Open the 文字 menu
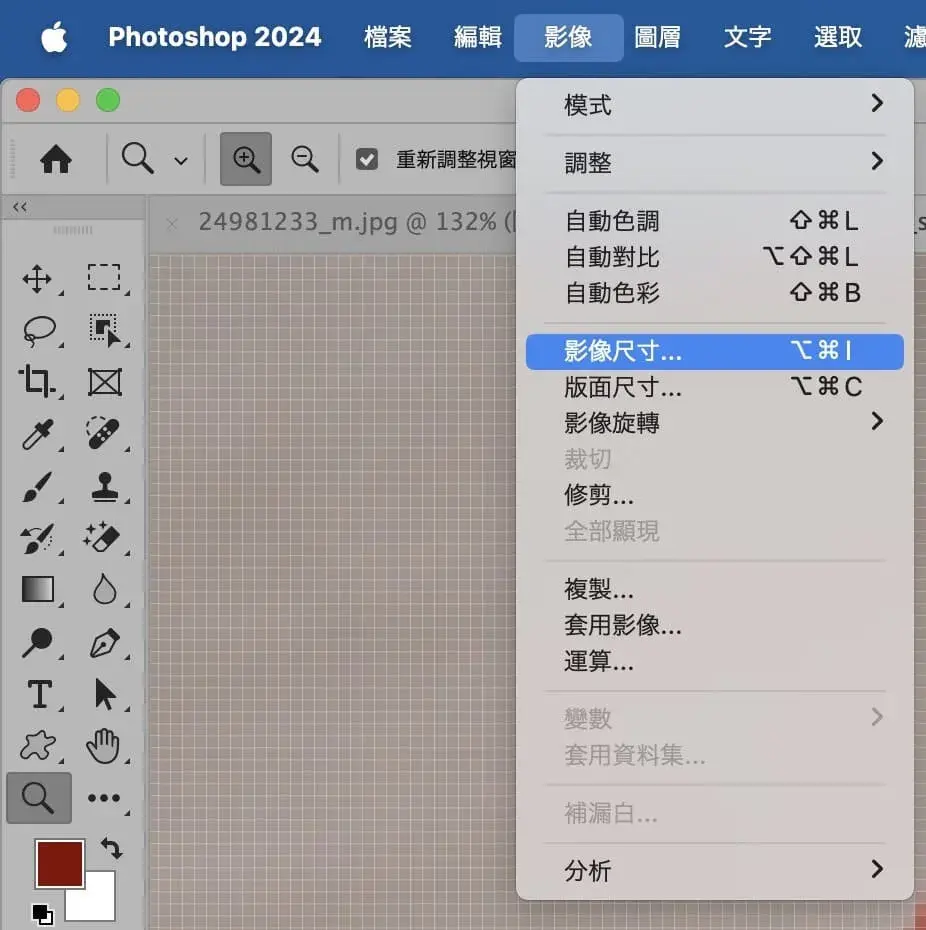 click(747, 37)
